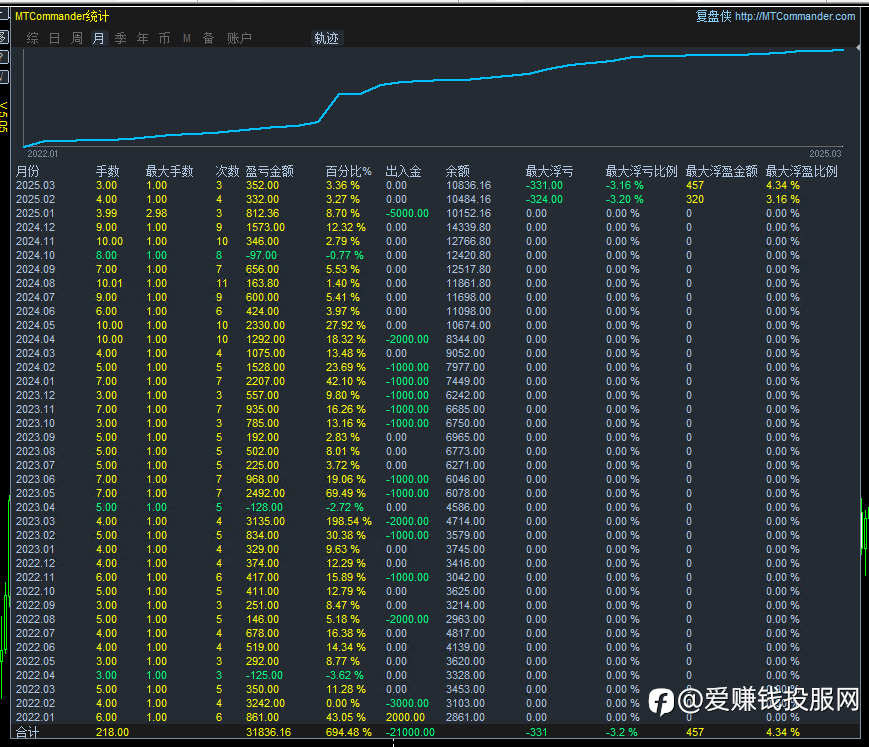Click the small arrow marker at the chart's right edge
The width and height of the screenshot is (869, 747).
click(x=857, y=46)
